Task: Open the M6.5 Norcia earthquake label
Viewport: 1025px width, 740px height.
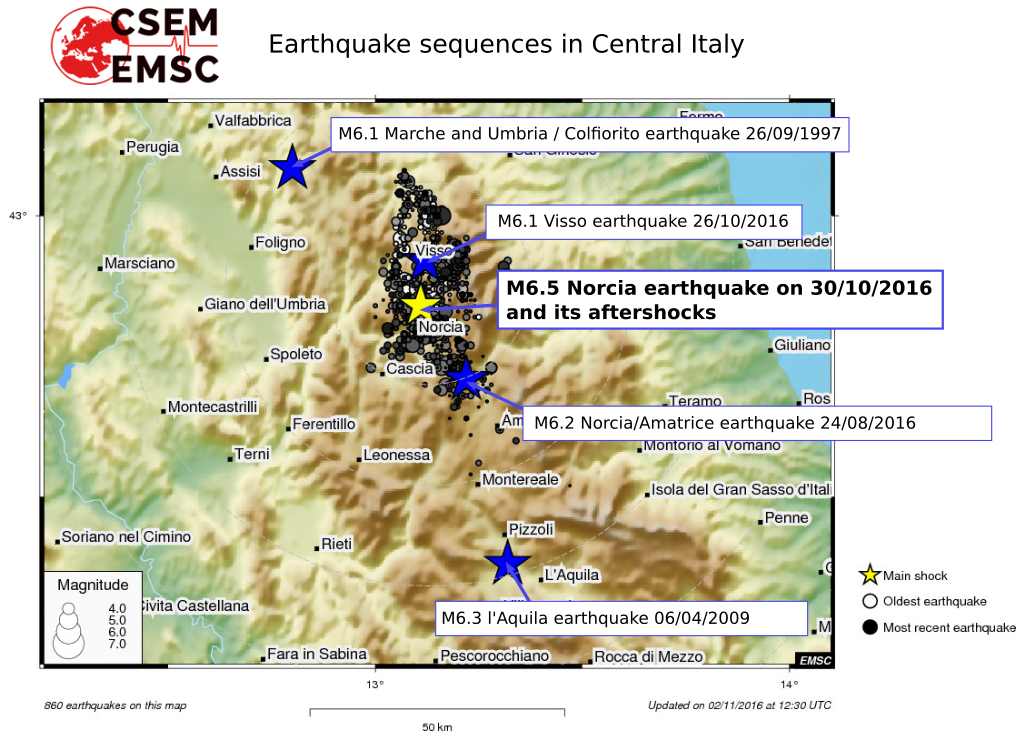Action: (720, 300)
